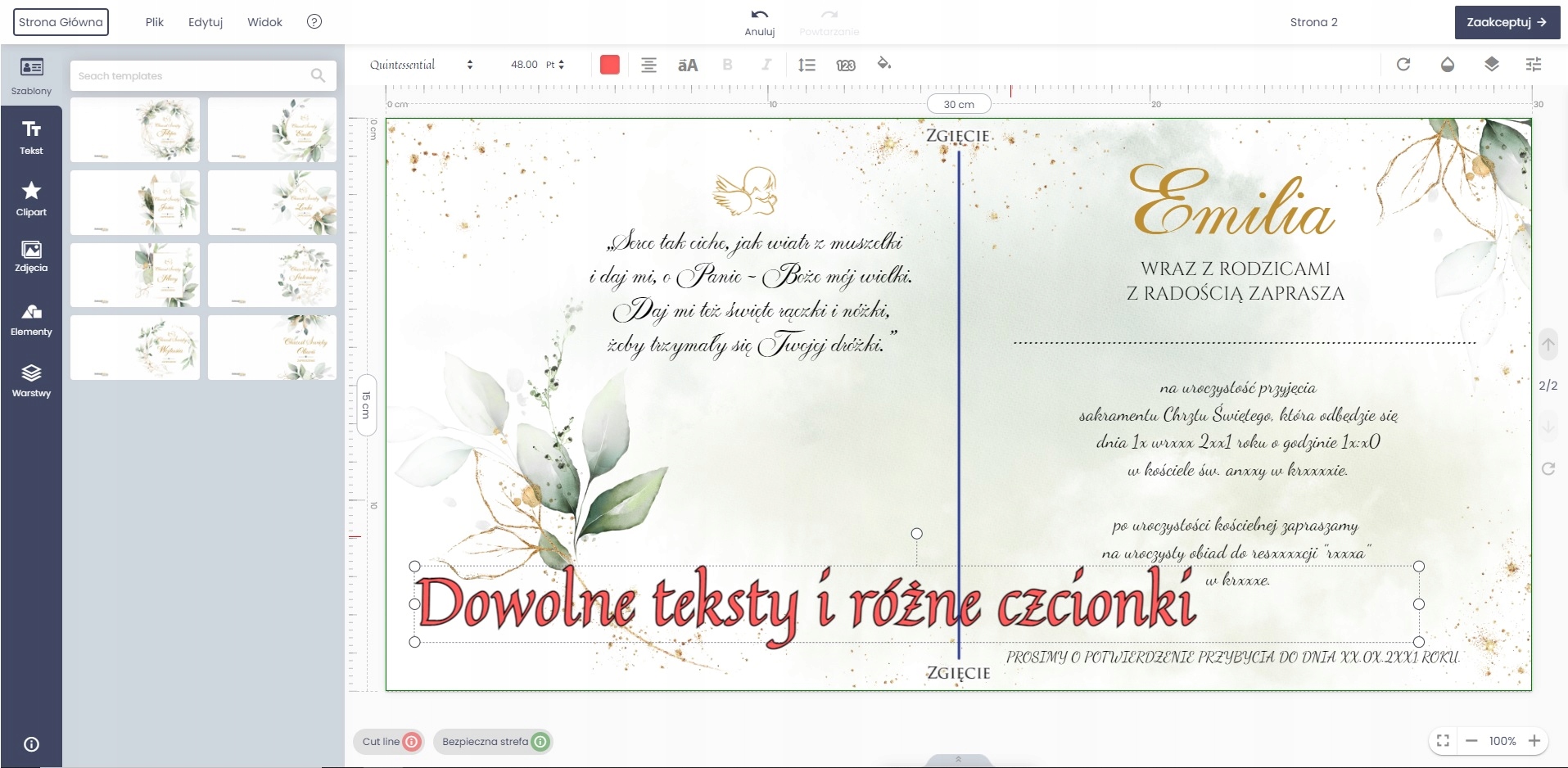Toggle the text case aA option
The height and width of the screenshot is (768, 1568).
(688, 65)
